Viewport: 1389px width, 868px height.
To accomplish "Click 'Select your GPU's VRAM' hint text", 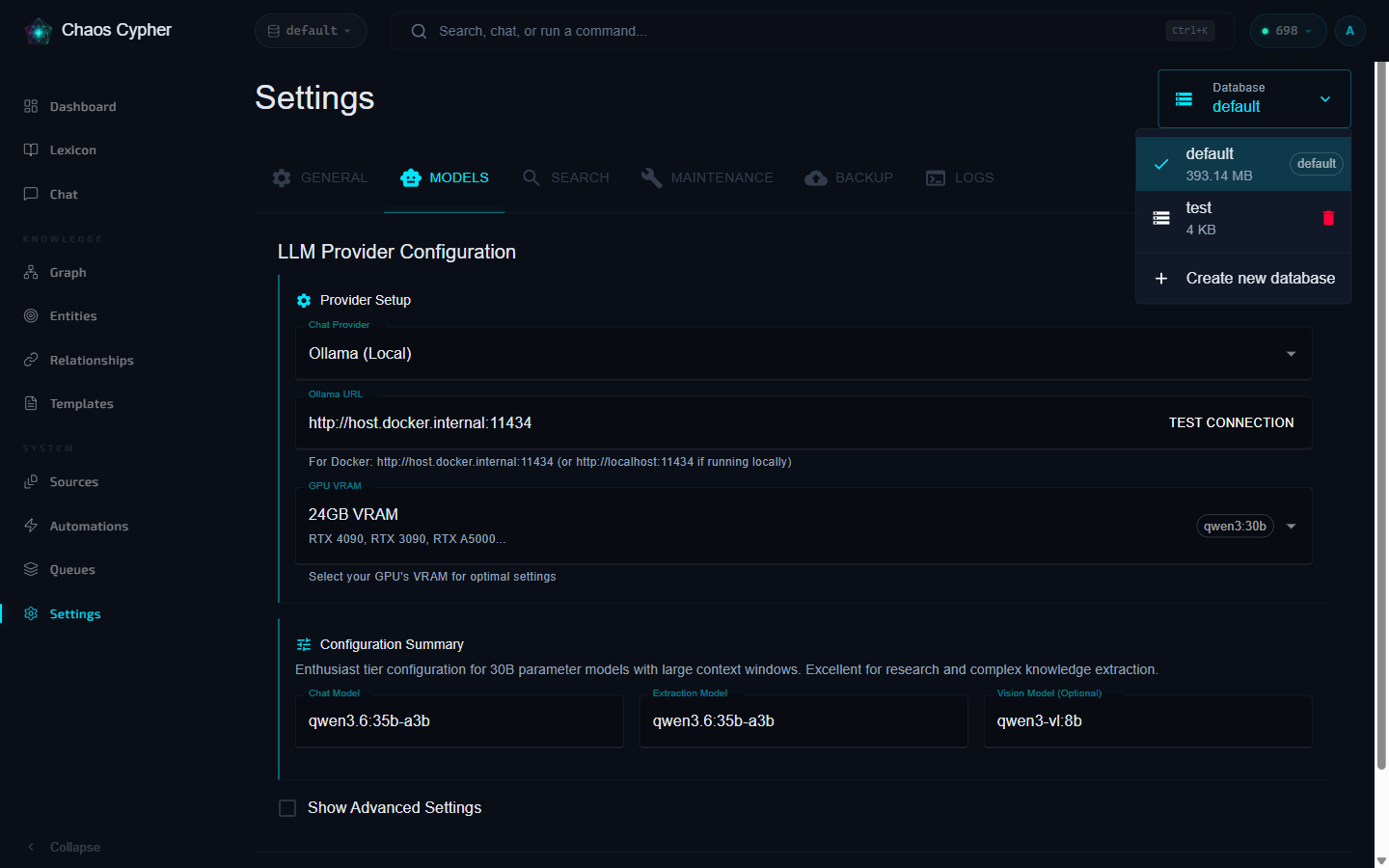I will 432,577.
